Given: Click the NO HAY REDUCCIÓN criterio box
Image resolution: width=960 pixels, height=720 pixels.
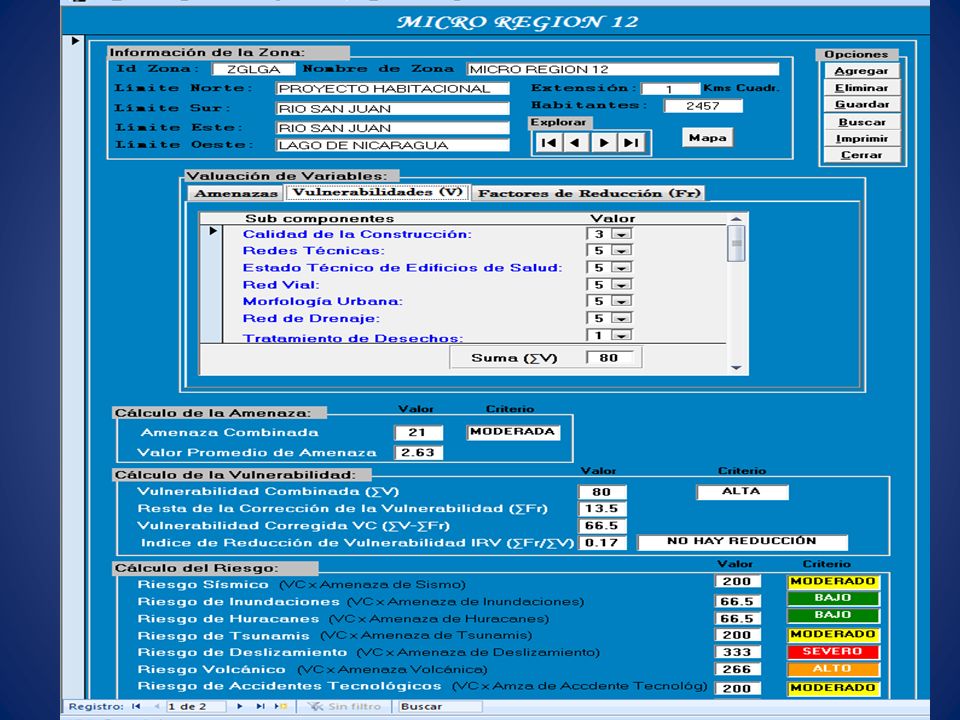Looking at the screenshot, I should (x=742, y=542).
